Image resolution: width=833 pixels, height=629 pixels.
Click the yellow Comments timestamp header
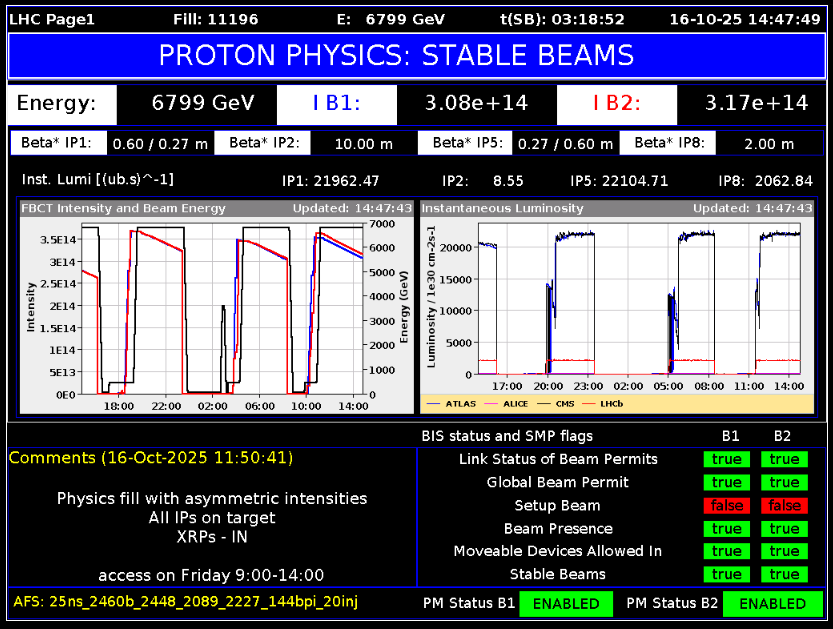pos(150,458)
